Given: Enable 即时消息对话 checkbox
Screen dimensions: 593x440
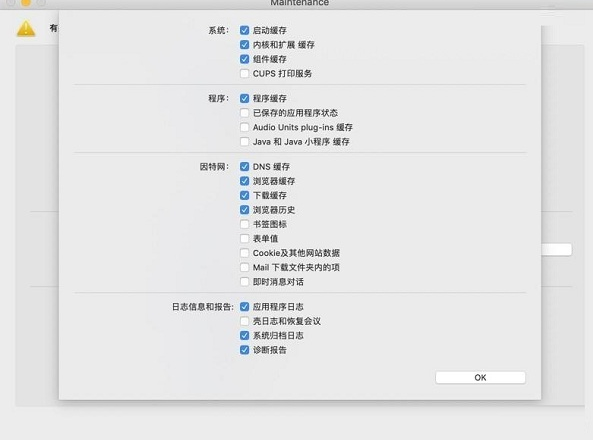Looking at the screenshot, I should click(244, 281).
